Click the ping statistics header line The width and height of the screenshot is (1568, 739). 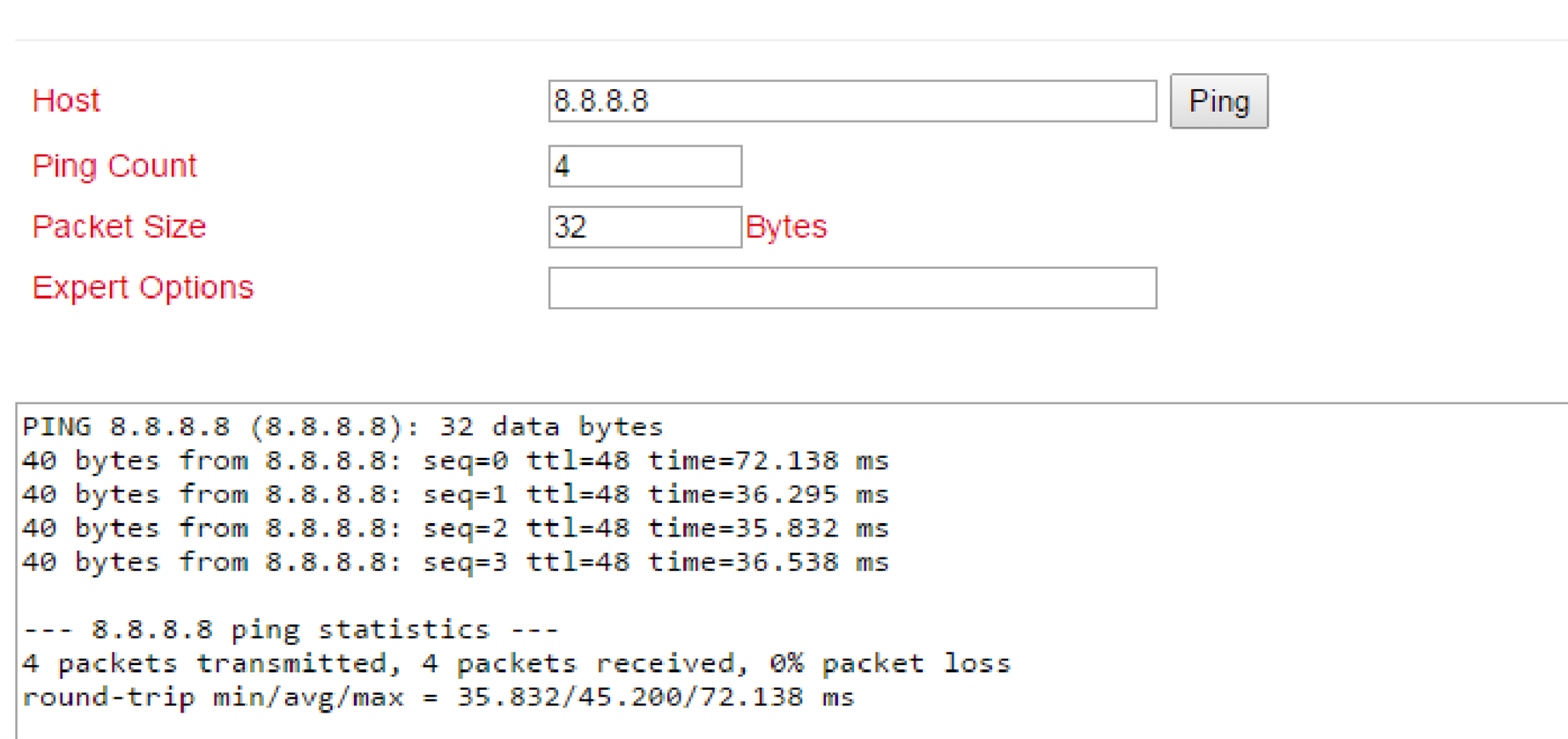click(x=291, y=630)
